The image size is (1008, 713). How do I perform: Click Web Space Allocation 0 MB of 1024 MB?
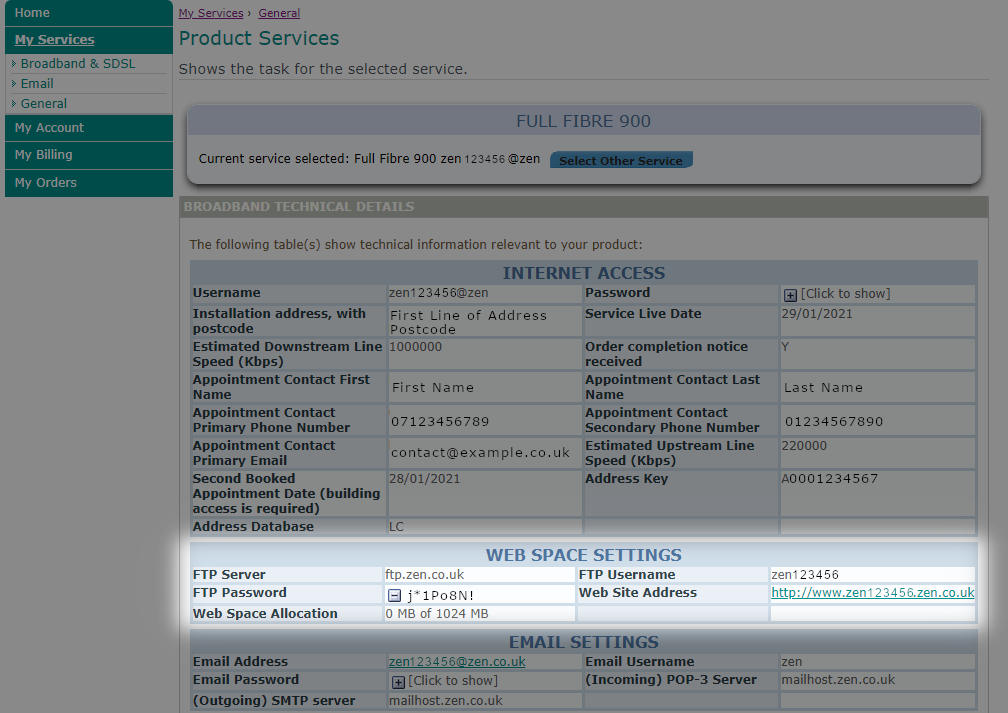pyautogui.click(x=436, y=614)
